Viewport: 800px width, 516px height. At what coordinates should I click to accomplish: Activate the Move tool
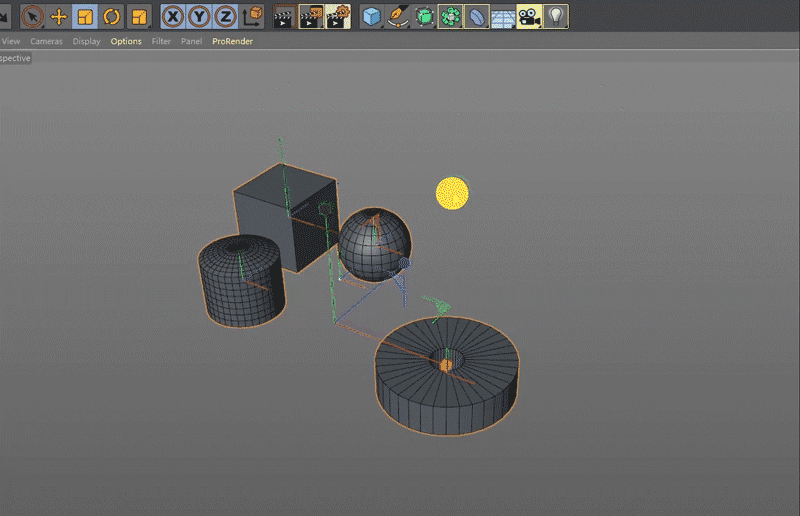click(59, 17)
